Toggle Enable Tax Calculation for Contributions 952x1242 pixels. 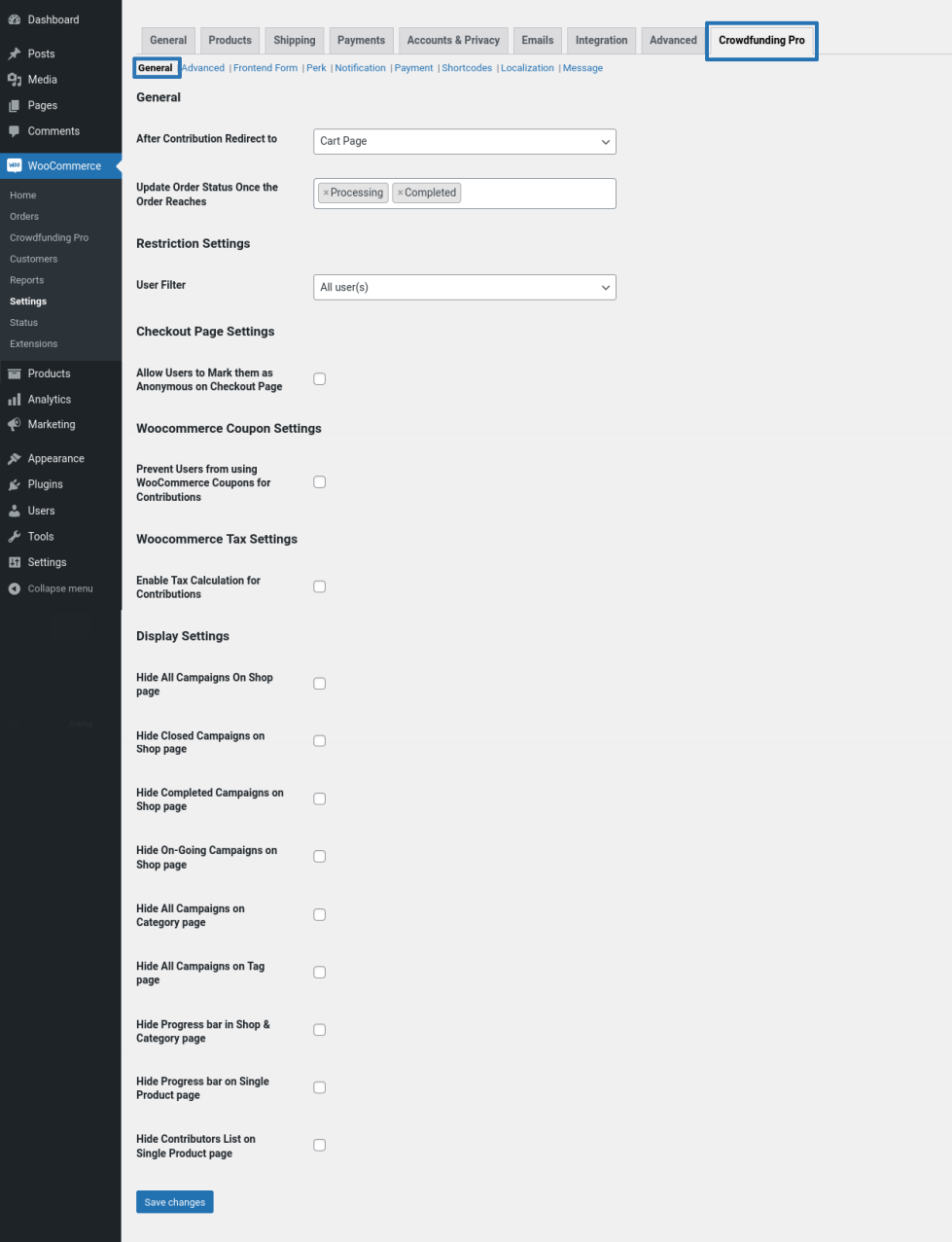(x=319, y=586)
